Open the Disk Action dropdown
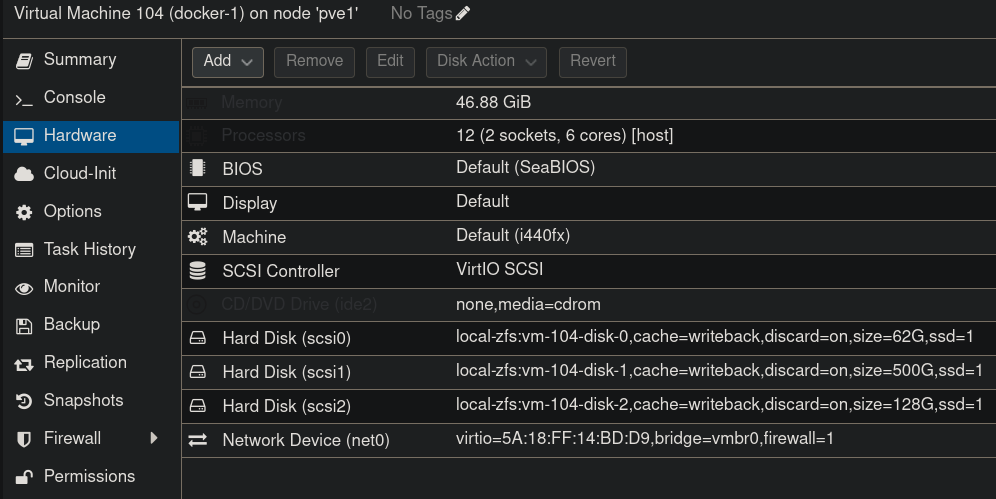Viewport: 996px width, 499px height. point(486,61)
